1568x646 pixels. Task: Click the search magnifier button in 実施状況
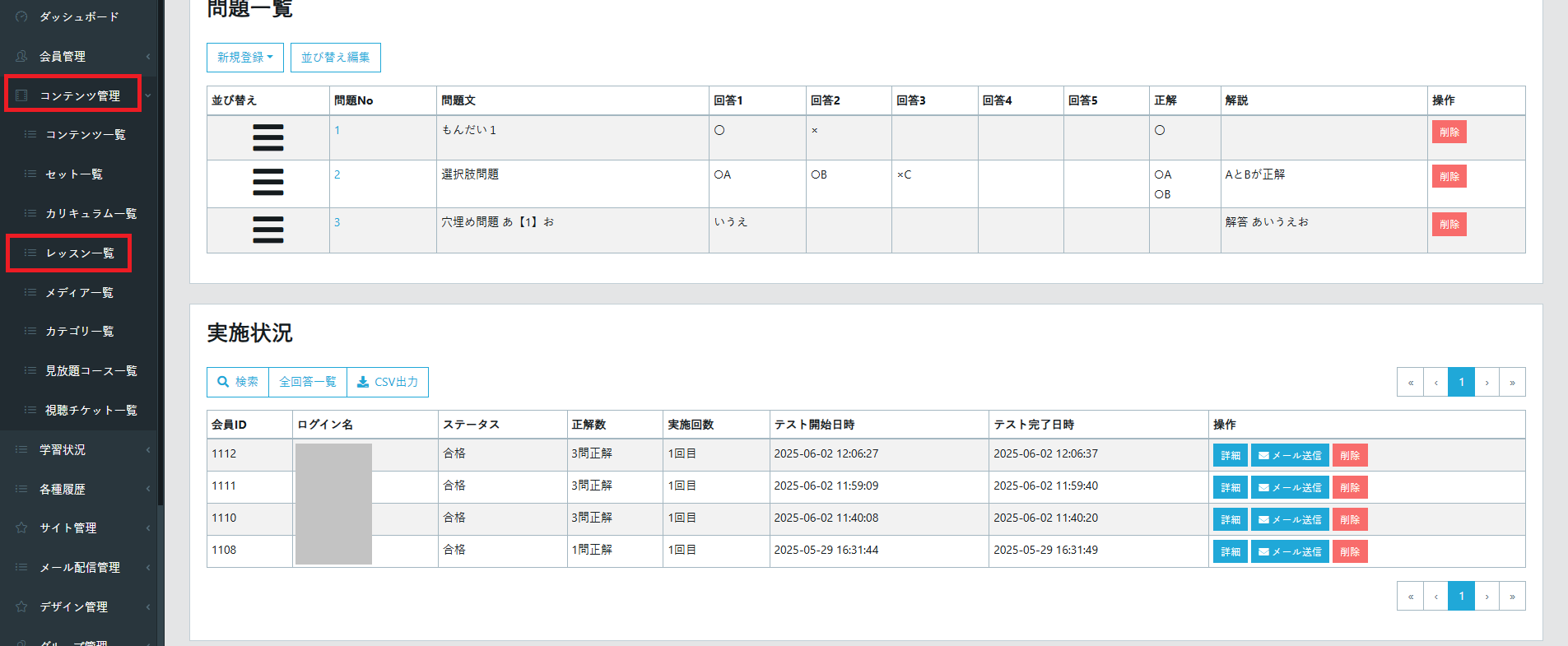[x=237, y=382]
